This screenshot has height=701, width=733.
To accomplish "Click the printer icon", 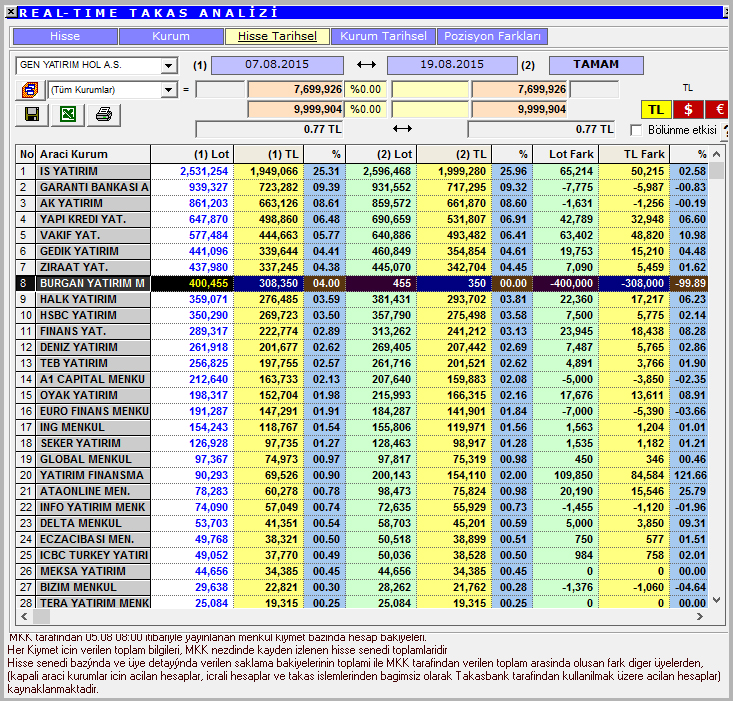I will (104, 114).
